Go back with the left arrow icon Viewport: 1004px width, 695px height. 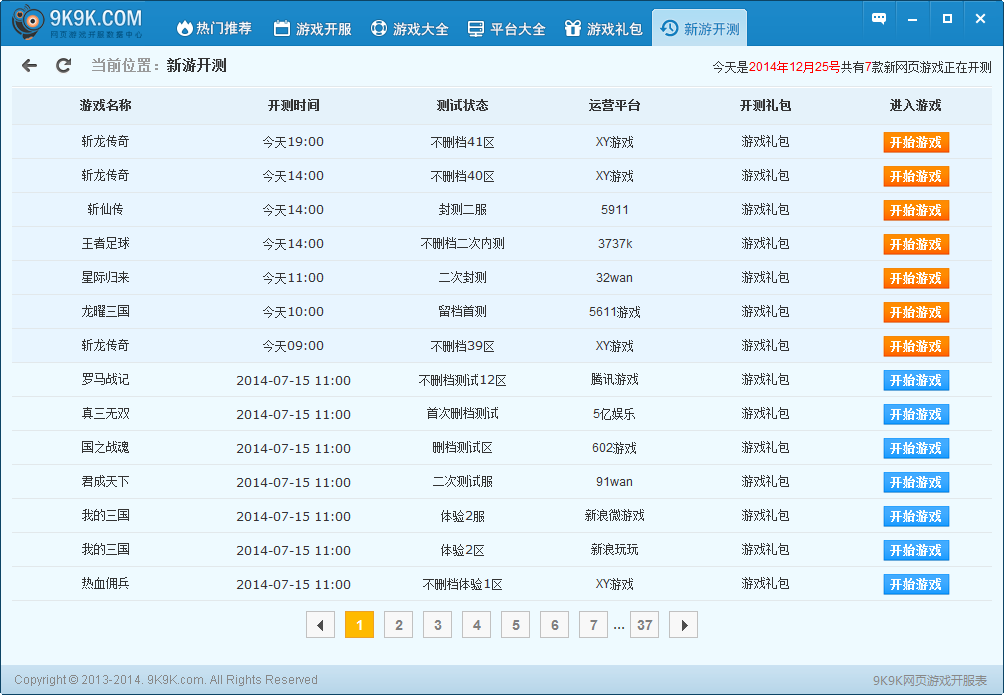[x=29, y=65]
